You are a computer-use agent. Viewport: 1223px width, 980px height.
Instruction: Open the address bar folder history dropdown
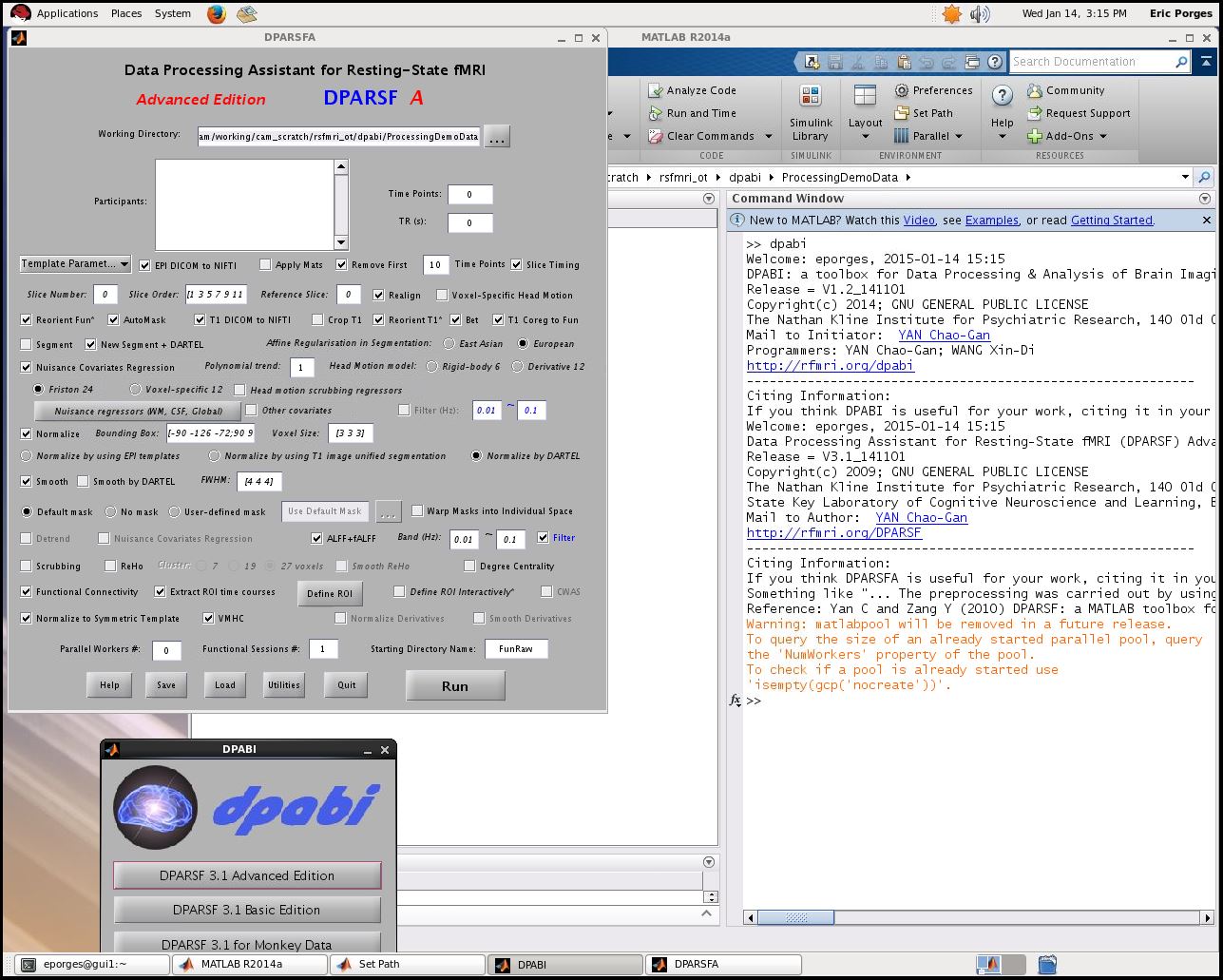(1185, 177)
